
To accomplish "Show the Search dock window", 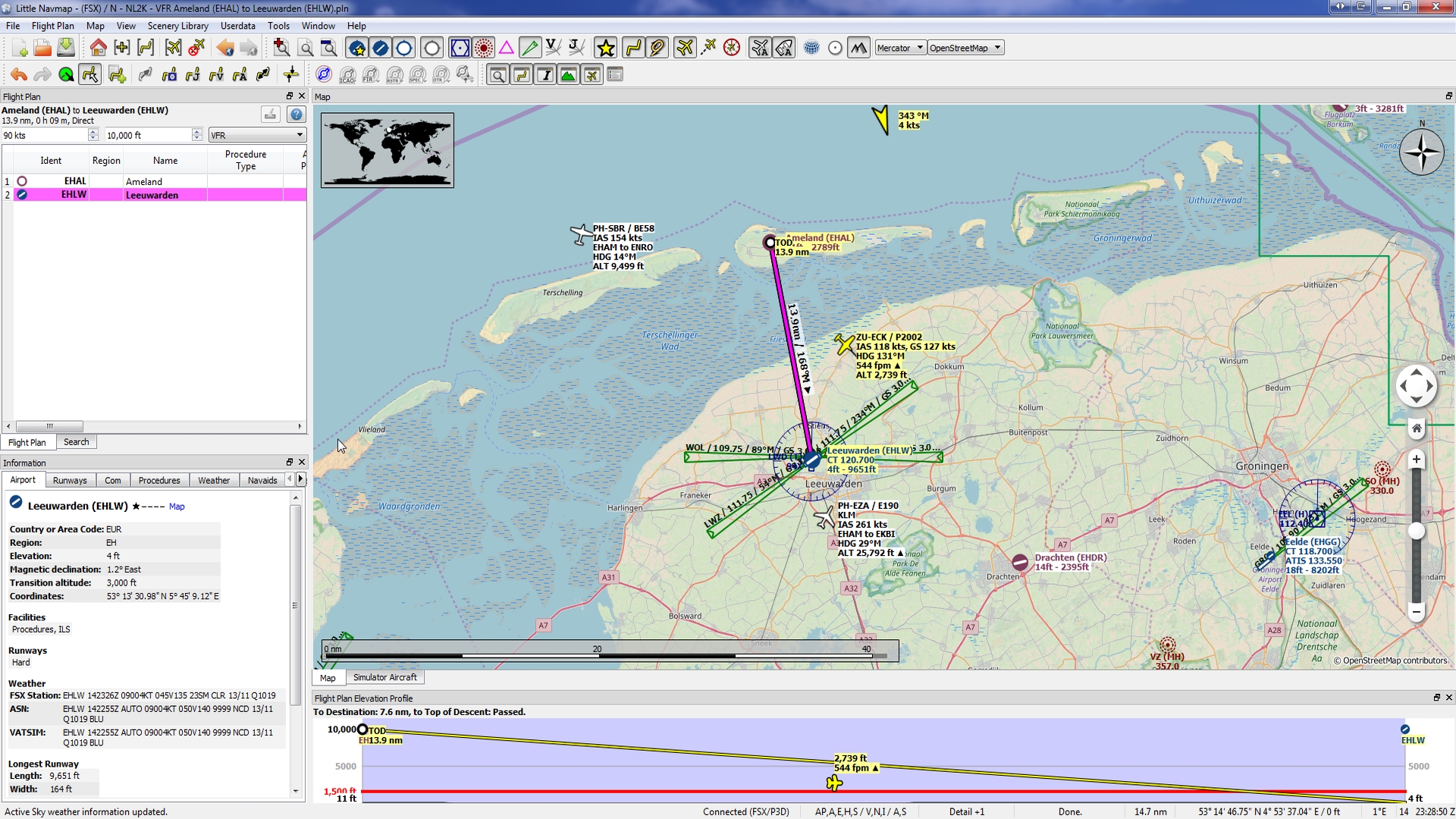I will pyautogui.click(x=497, y=75).
